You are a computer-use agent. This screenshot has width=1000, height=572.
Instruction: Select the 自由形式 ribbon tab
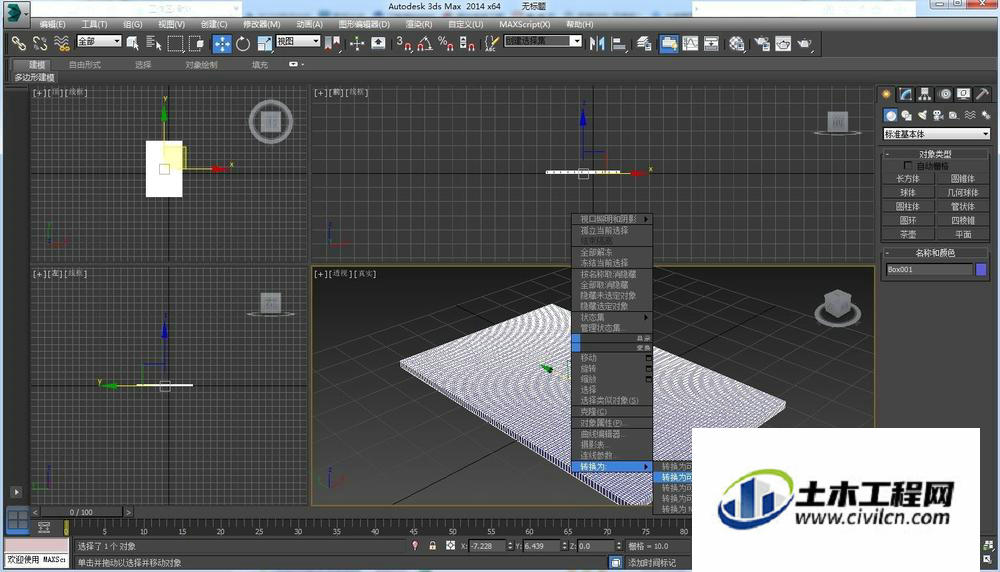click(x=85, y=64)
